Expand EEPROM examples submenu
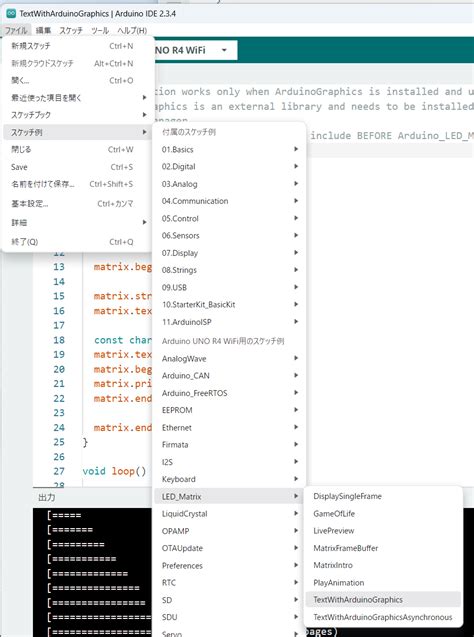Viewport: 474px width, 637px height. pos(229,410)
